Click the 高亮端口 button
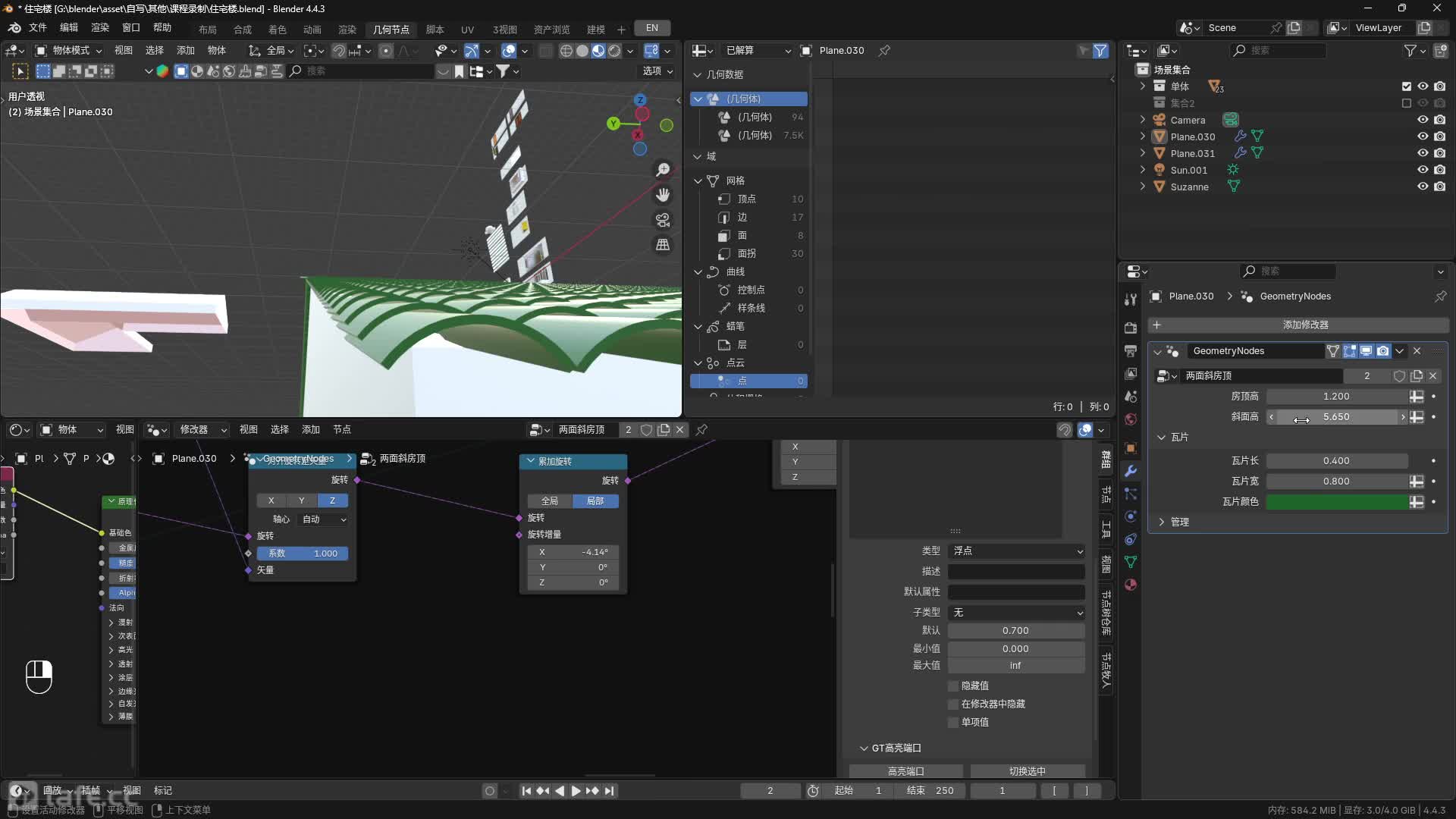This screenshot has width=1456, height=819. pyautogui.click(x=905, y=771)
